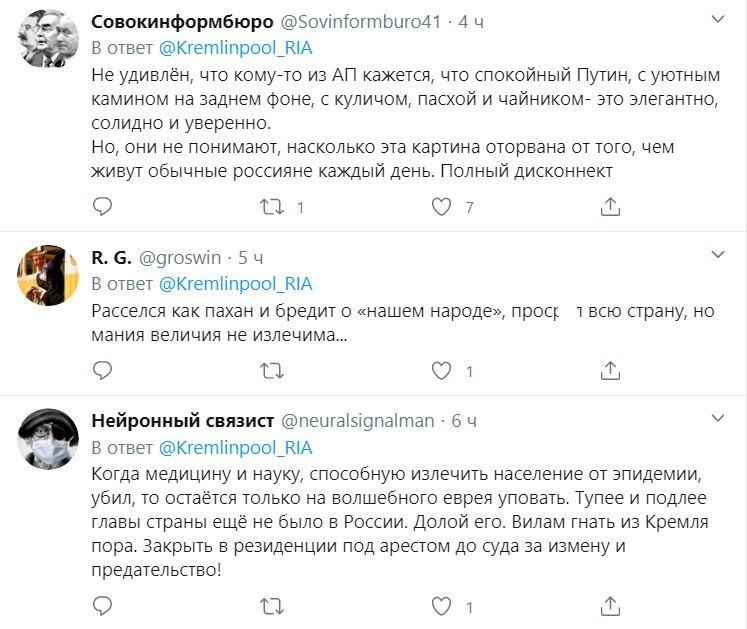Open the options chevron on Нейронный связист's tweet

click(x=717, y=418)
